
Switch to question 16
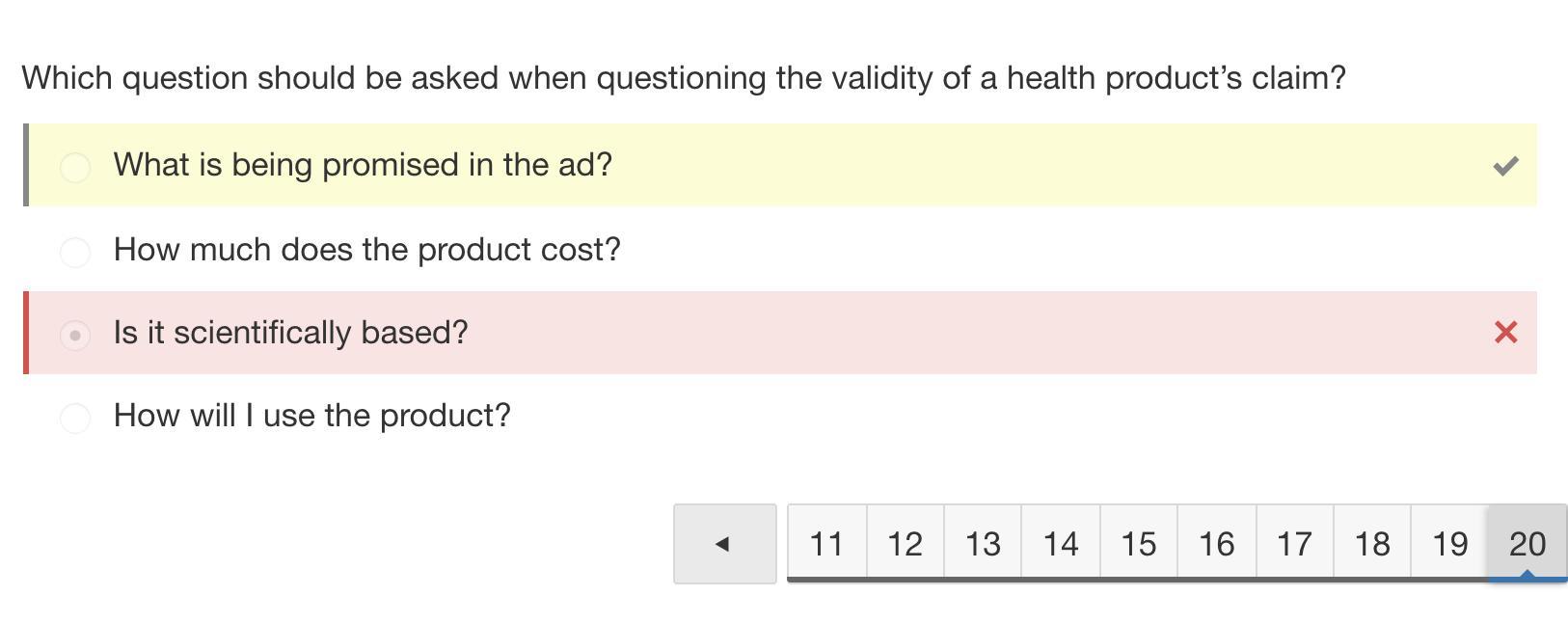[x=1217, y=544]
